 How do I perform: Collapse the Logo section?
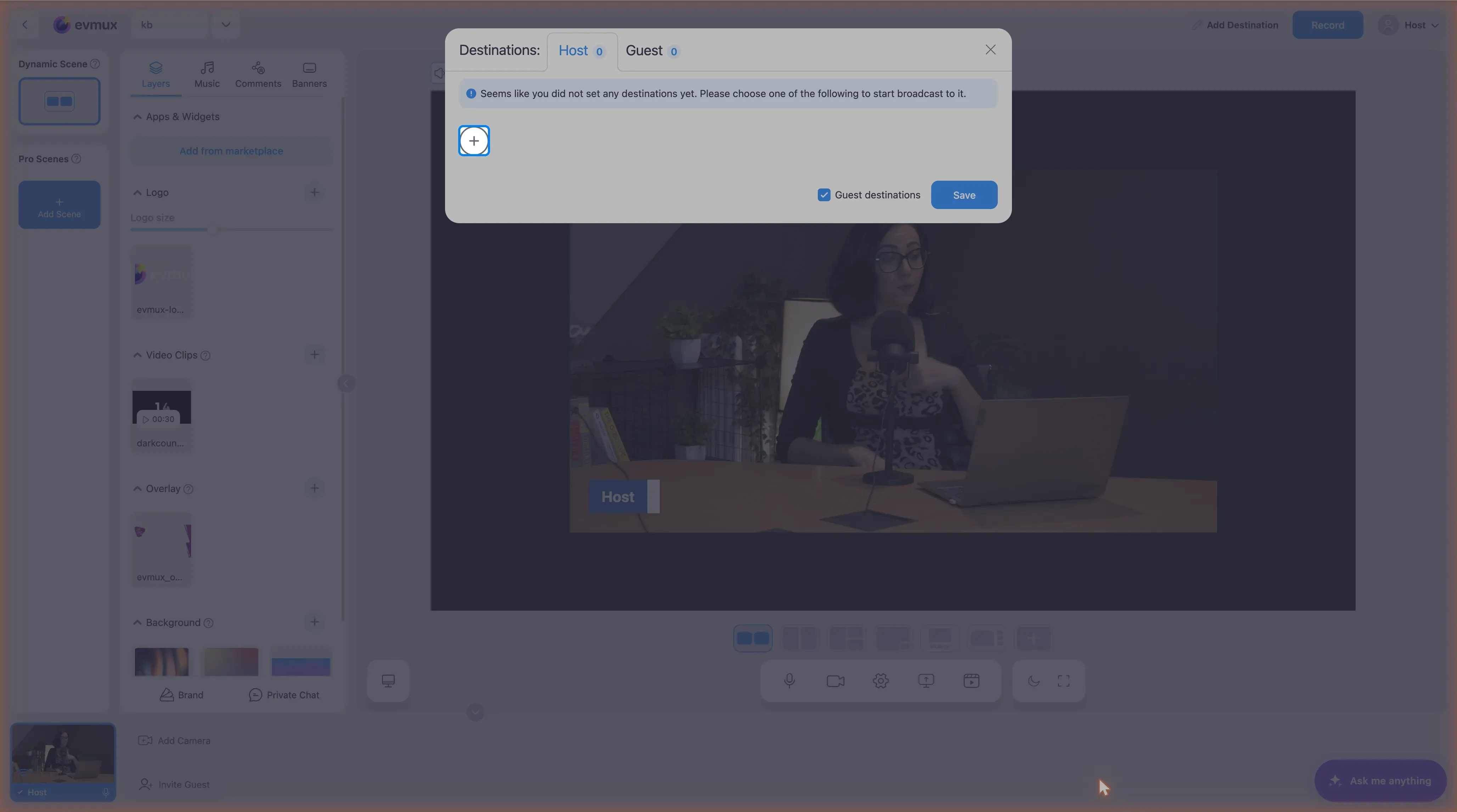coord(137,192)
